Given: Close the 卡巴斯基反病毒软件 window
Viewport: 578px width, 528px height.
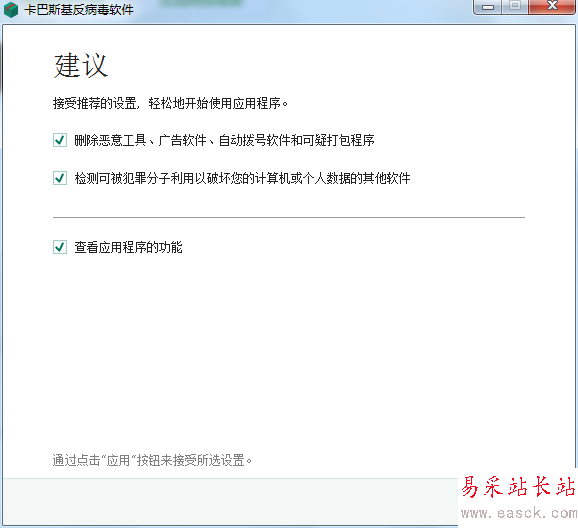Looking at the screenshot, I should 552,7.
